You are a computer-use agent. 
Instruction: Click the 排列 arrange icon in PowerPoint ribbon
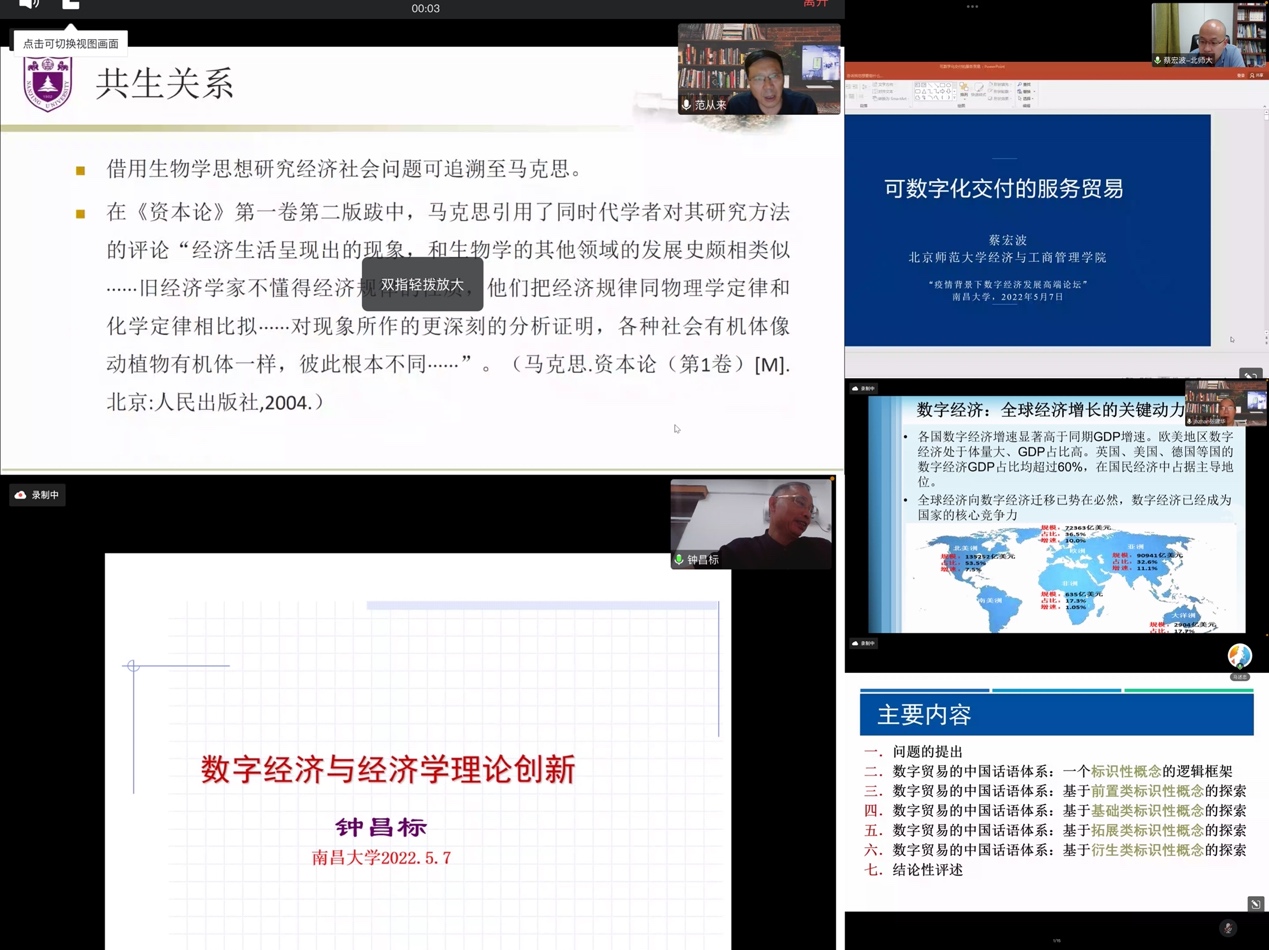[966, 91]
